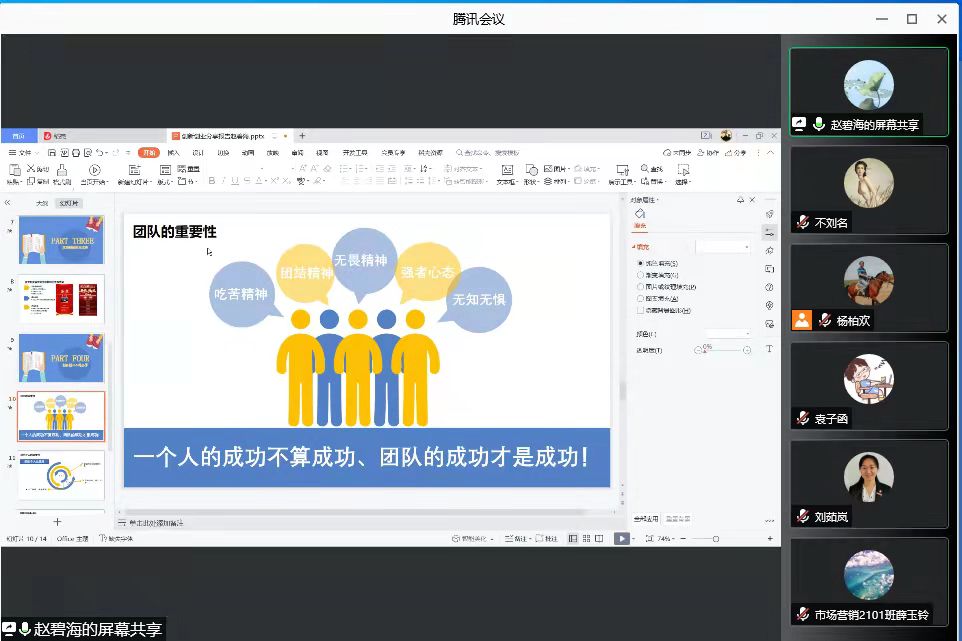Click the microphone icon beside 杨柏欢
This screenshot has height=641, width=962.
(825, 320)
